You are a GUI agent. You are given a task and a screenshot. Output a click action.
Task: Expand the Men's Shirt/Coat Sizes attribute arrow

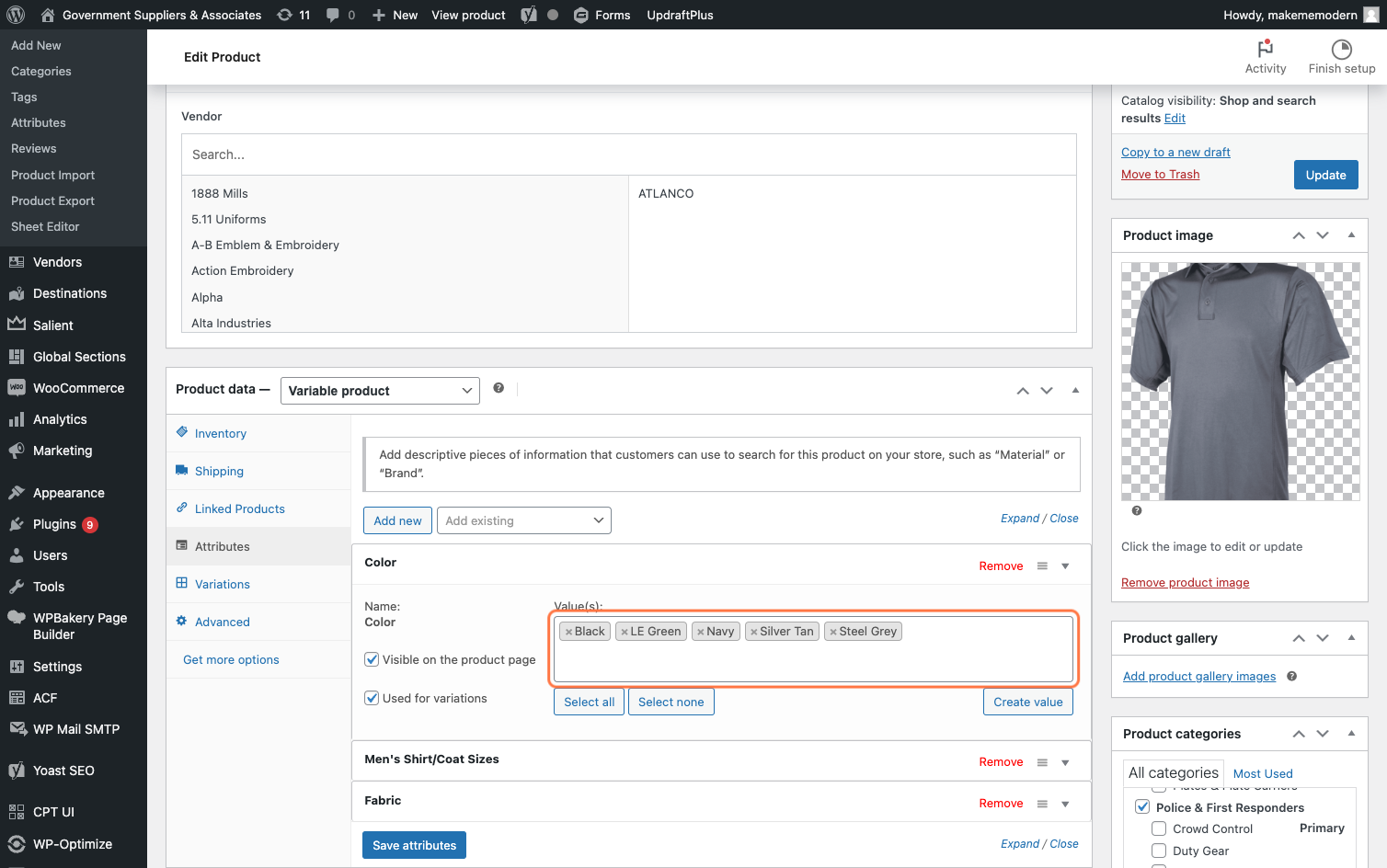click(1065, 762)
